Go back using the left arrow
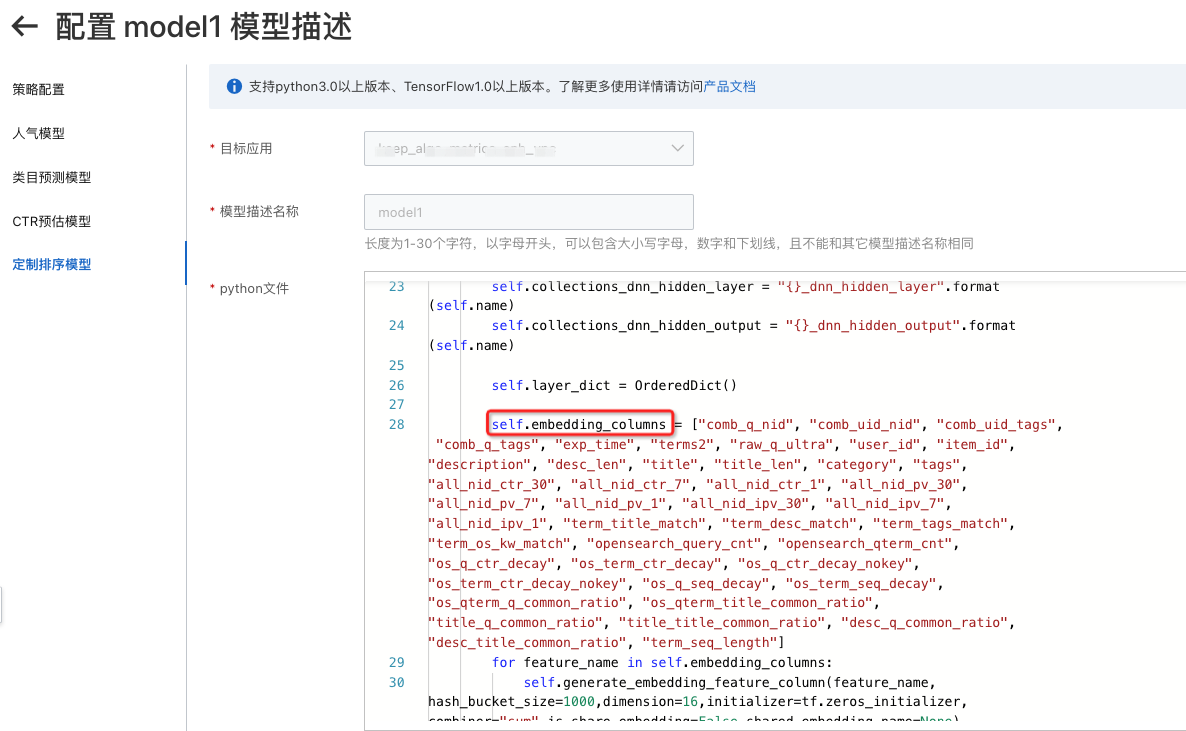 [x=24, y=26]
